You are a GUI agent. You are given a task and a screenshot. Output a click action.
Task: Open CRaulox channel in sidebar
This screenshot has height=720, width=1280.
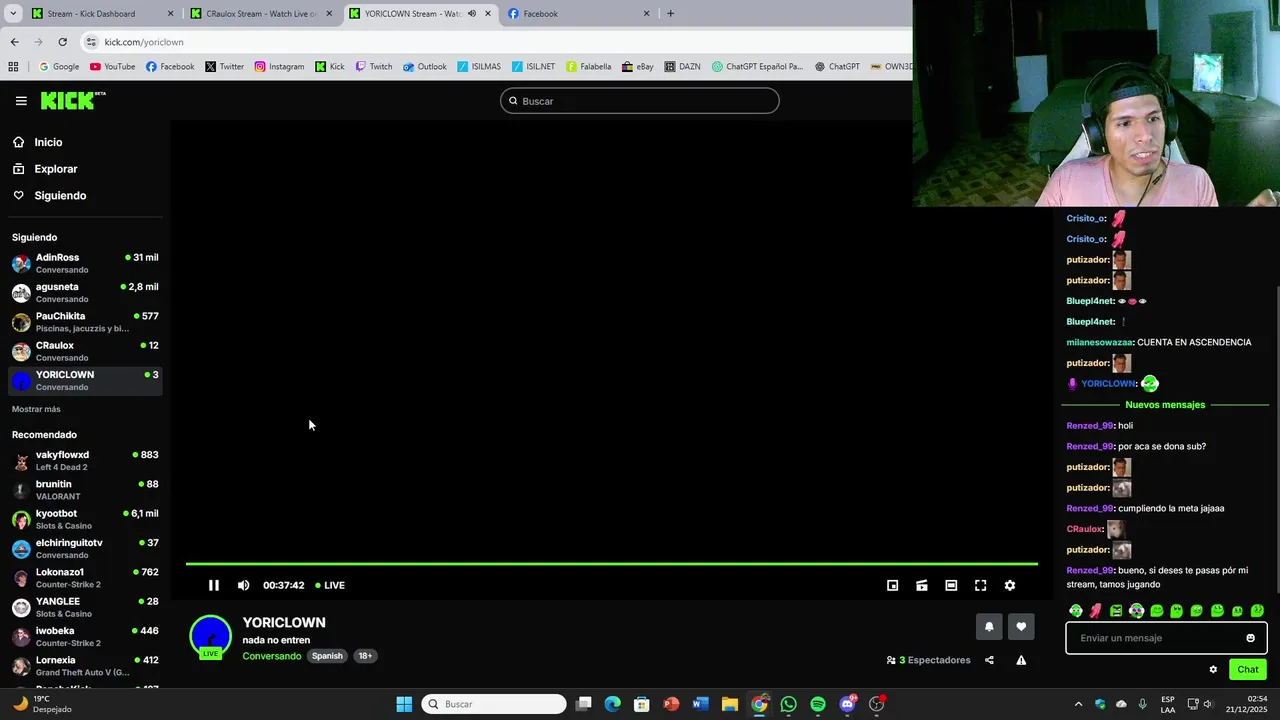click(x=85, y=351)
